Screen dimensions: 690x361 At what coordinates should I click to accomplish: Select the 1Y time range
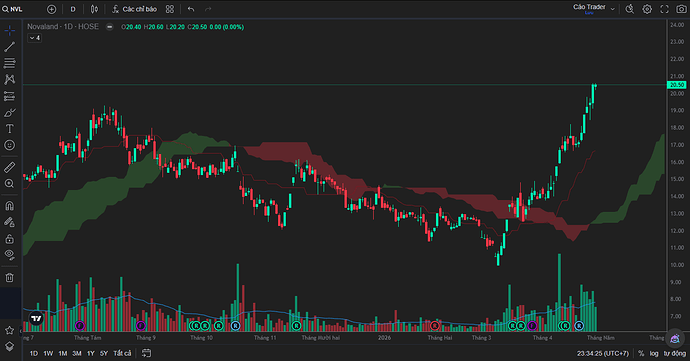pyautogui.click(x=91, y=353)
